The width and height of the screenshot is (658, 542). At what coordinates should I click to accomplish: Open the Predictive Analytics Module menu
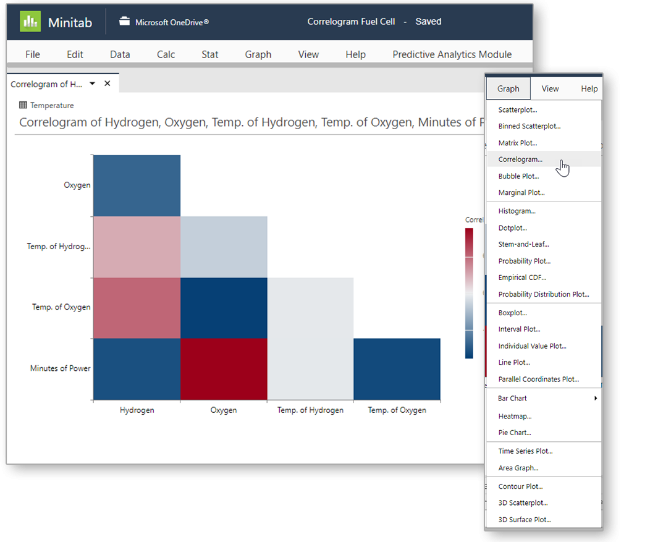pyautogui.click(x=452, y=55)
